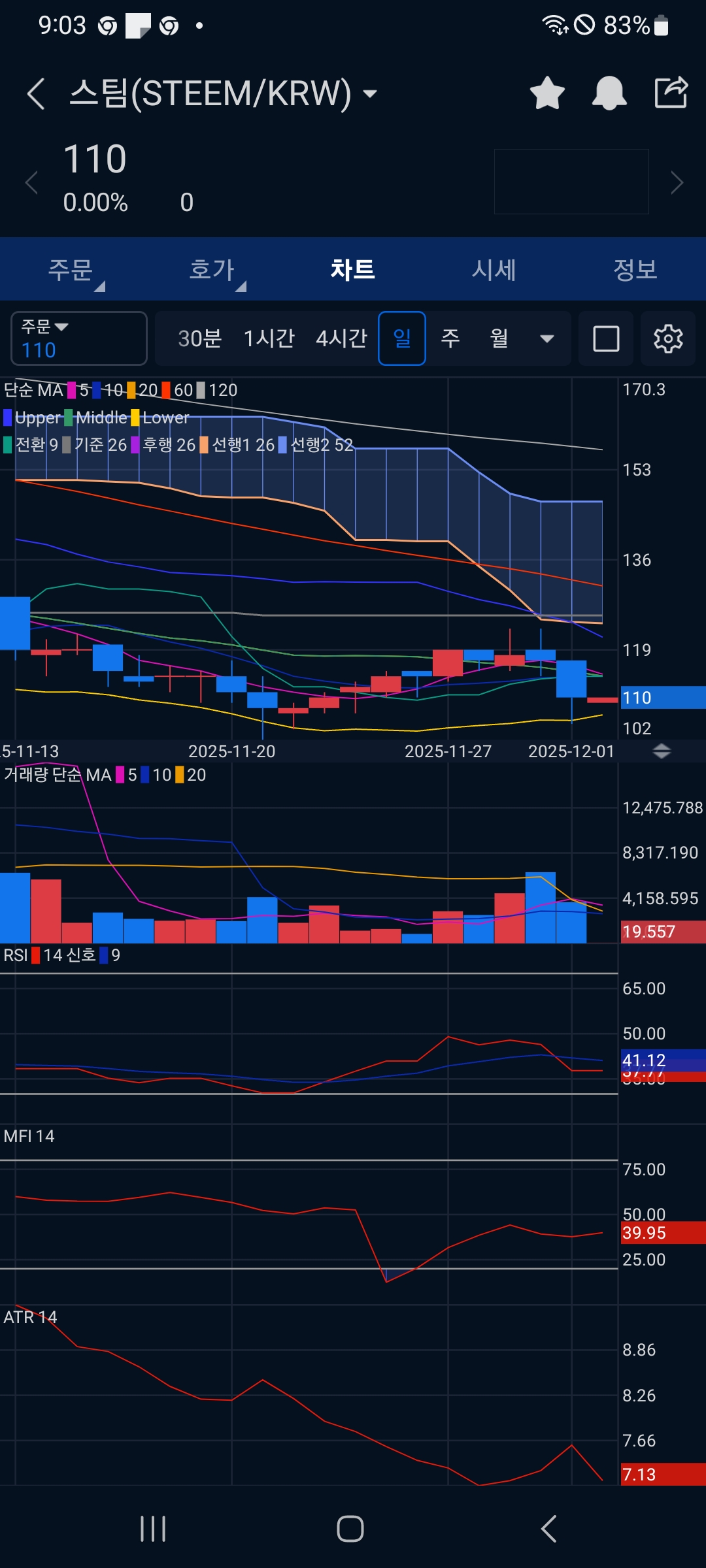This screenshot has height=1568, width=706.
Task: Tap the current price 110 axis label
Action: tap(663, 698)
